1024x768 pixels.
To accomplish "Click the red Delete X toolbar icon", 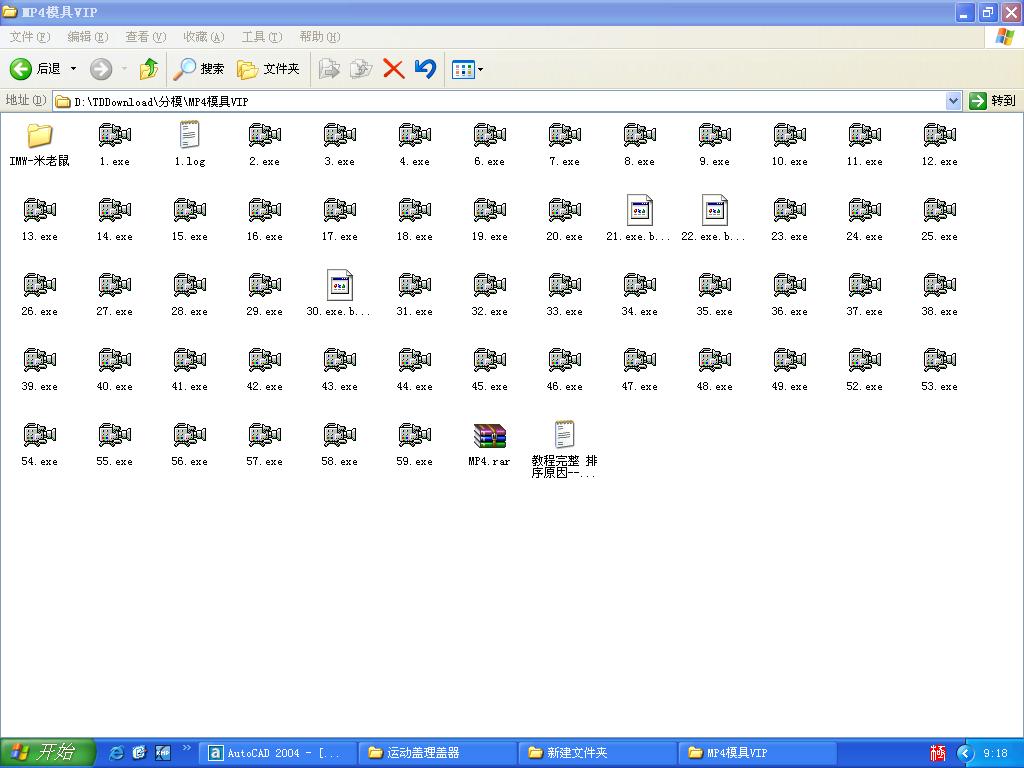I will pyautogui.click(x=393, y=69).
